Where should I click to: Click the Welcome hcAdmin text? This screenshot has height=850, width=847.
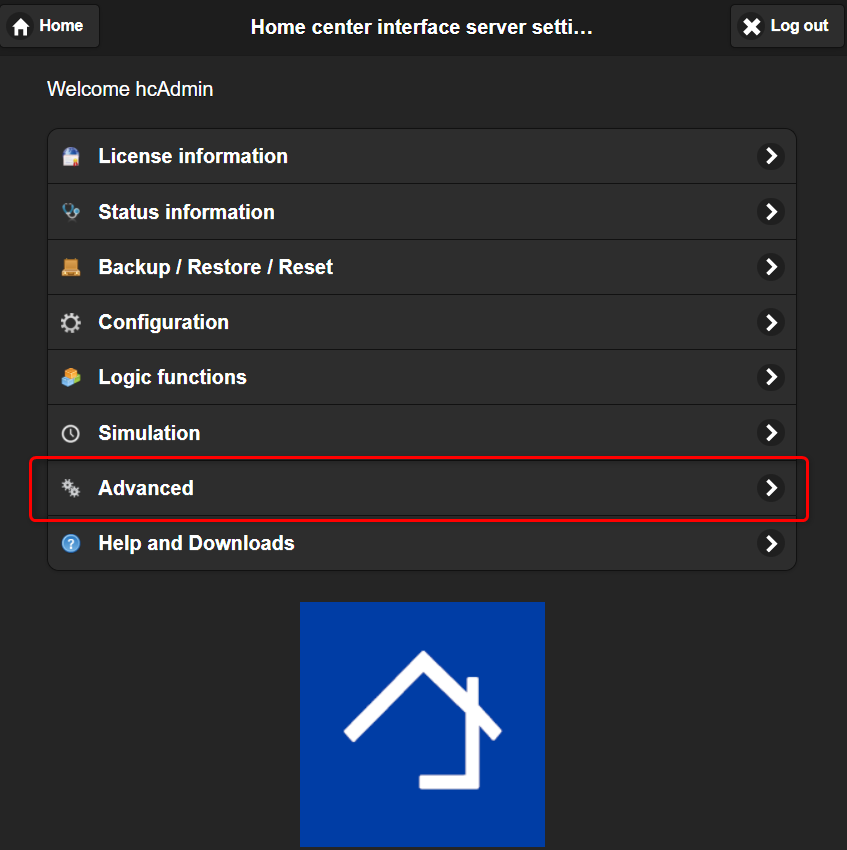[x=130, y=89]
